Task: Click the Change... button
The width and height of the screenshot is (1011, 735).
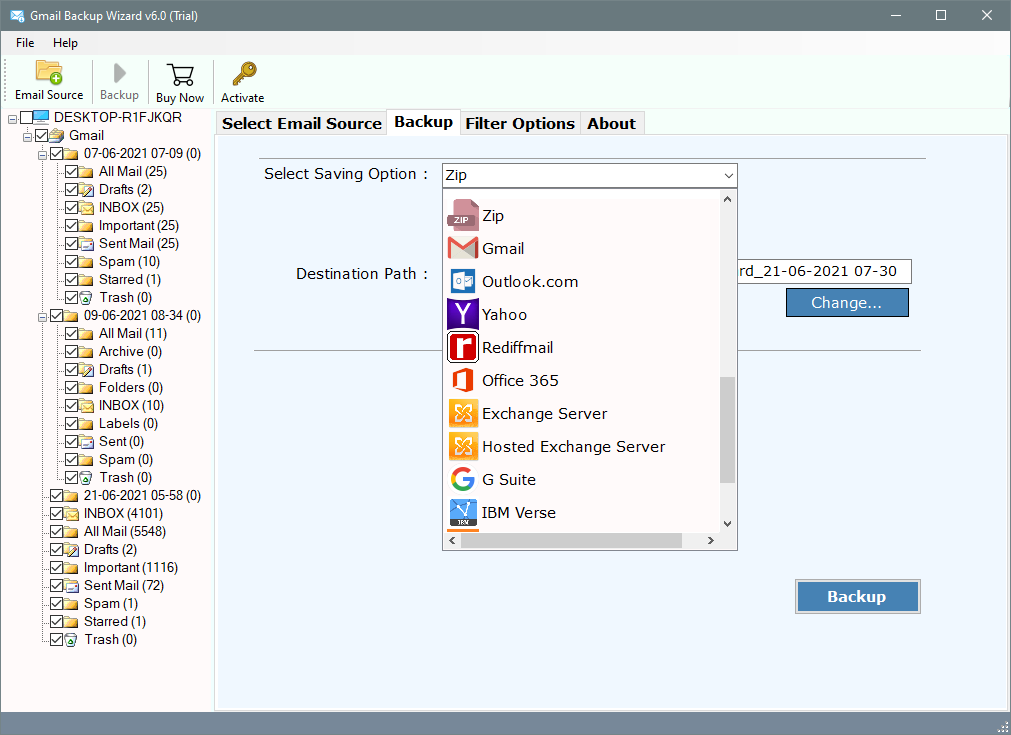Action: point(847,302)
